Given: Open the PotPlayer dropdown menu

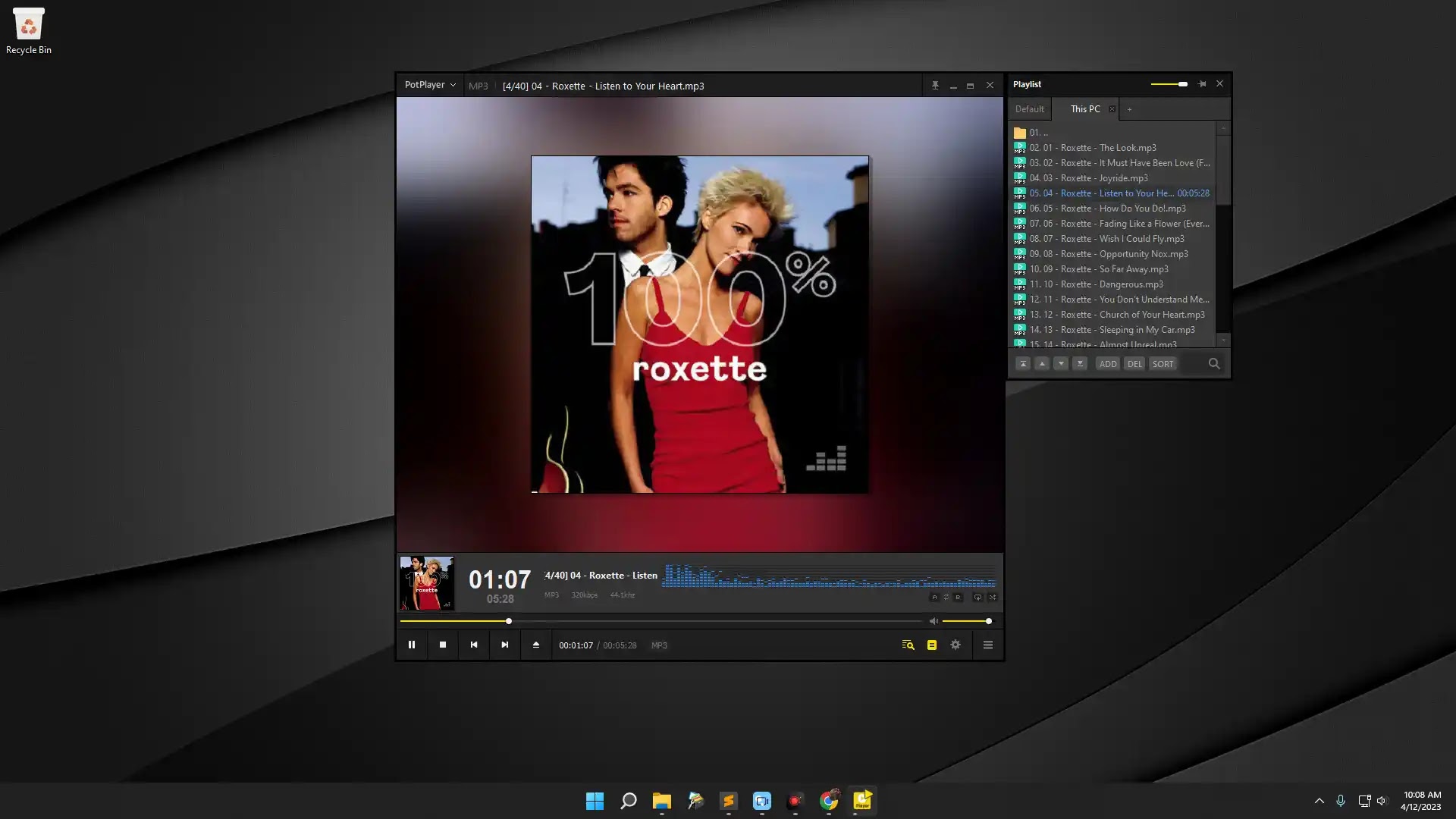Looking at the screenshot, I should [430, 85].
